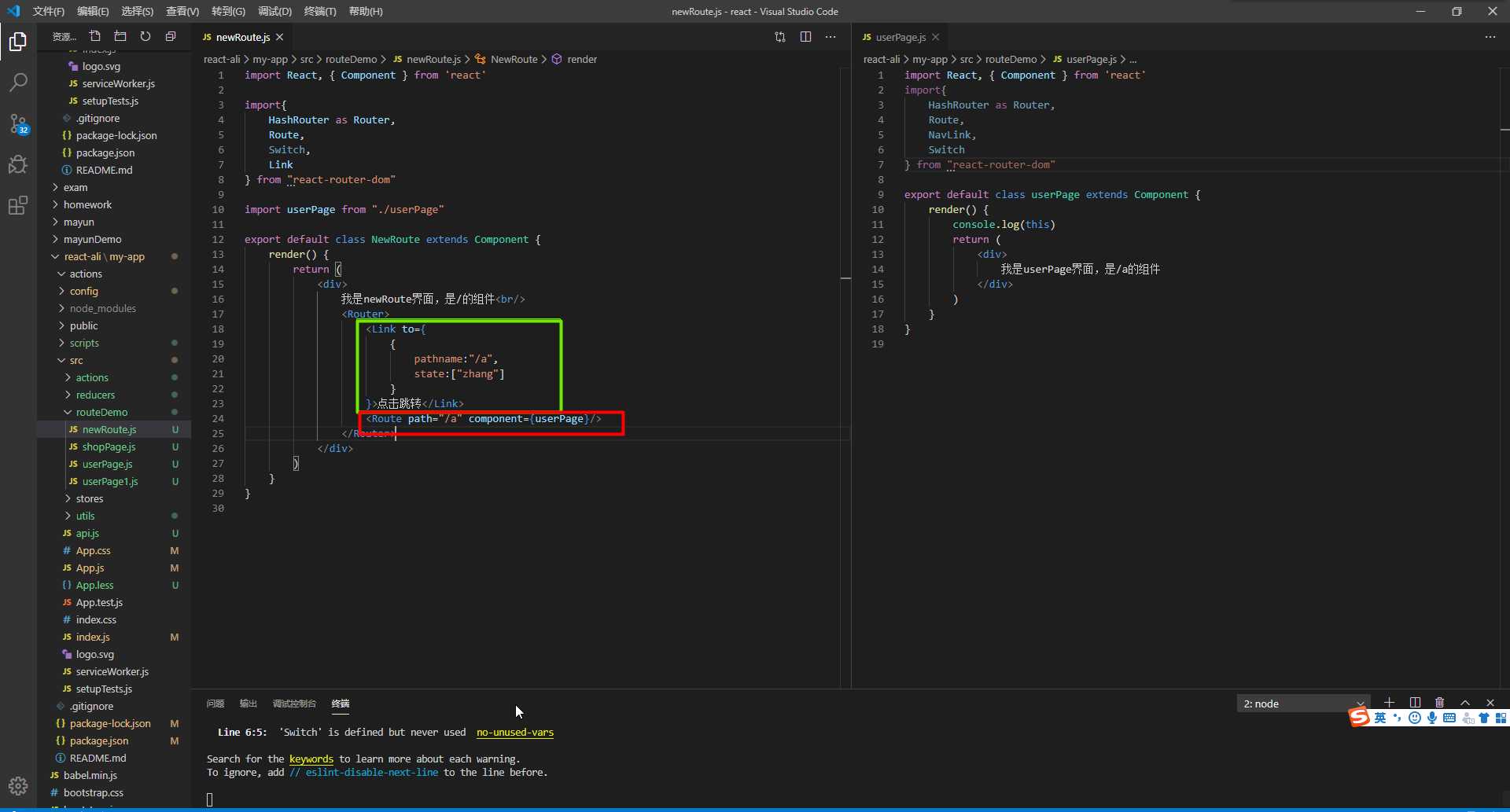The height and width of the screenshot is (812, 1510).
Task: Close the userPage.js tab
Action: (936, 37)
